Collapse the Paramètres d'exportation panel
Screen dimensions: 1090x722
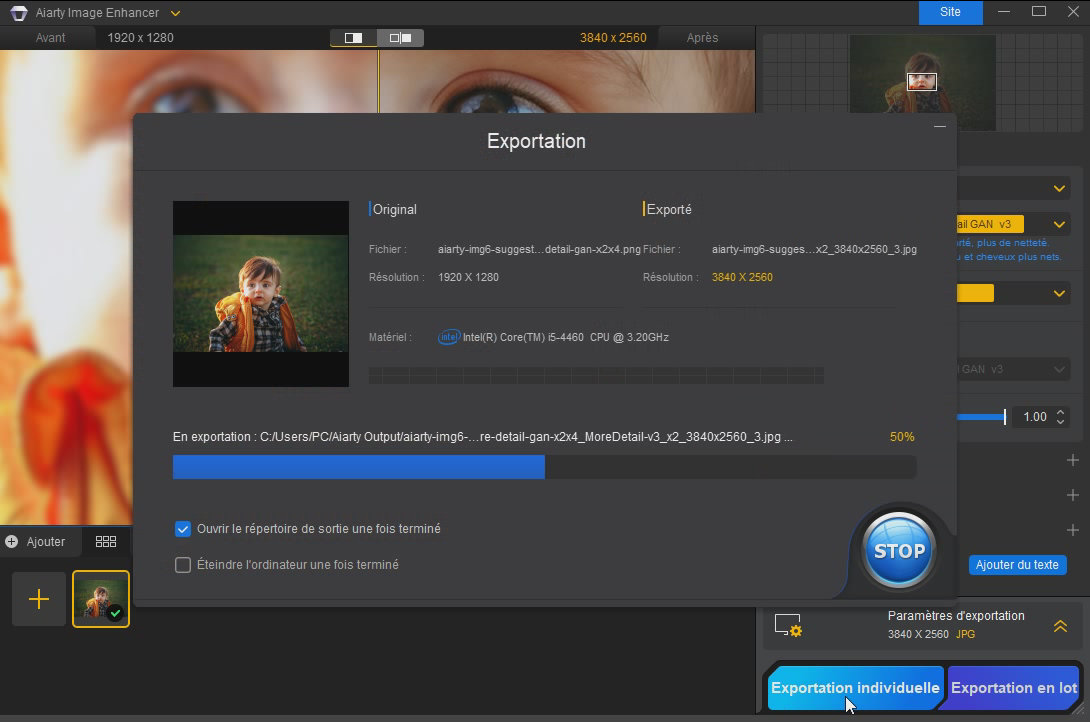[x=1059, y=626]
